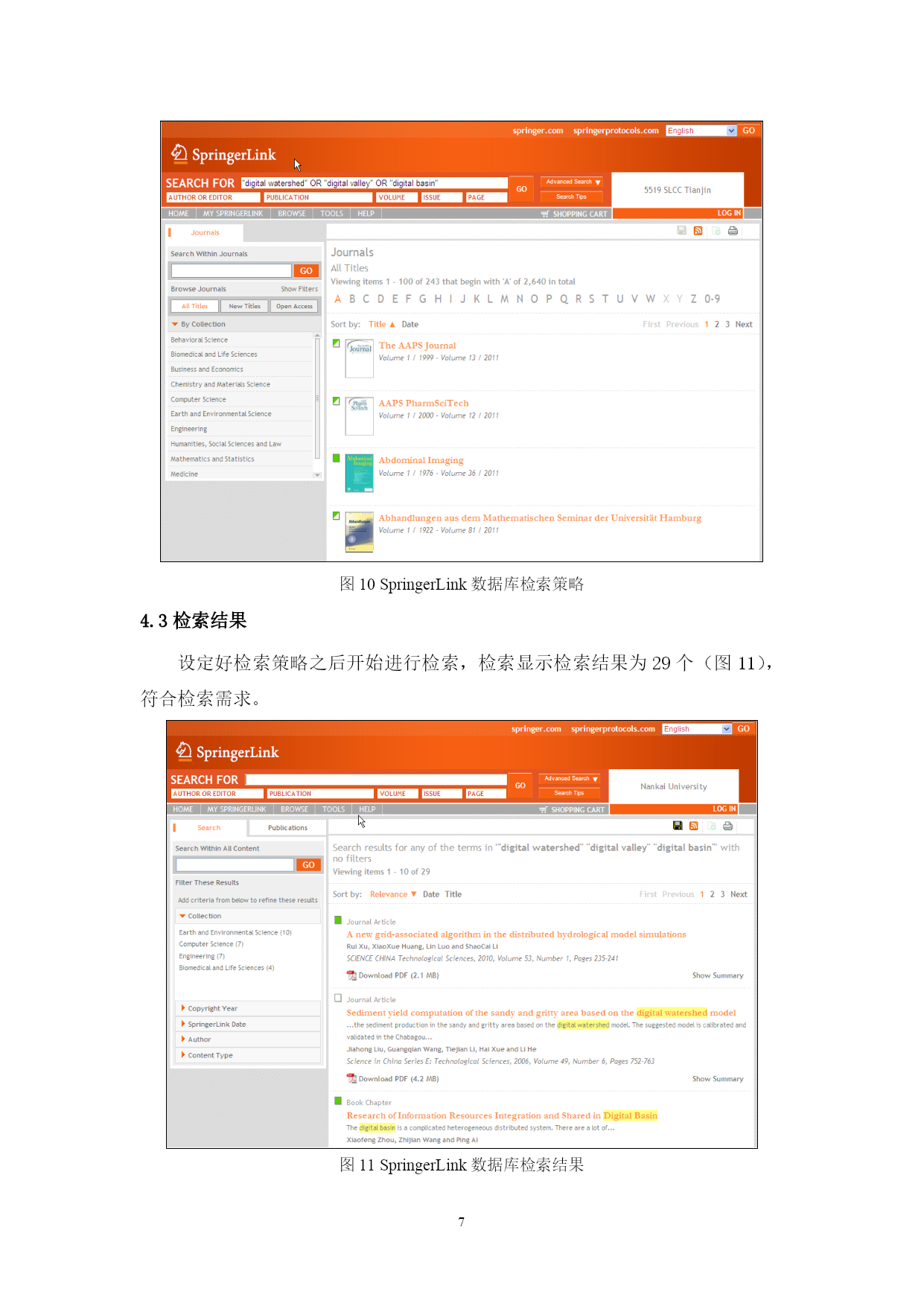Image resolution: width=924 pixels, height=1306 pixels.
Task: Click the printer icon in Figure 10 screenshot
Action: (733, 231)
